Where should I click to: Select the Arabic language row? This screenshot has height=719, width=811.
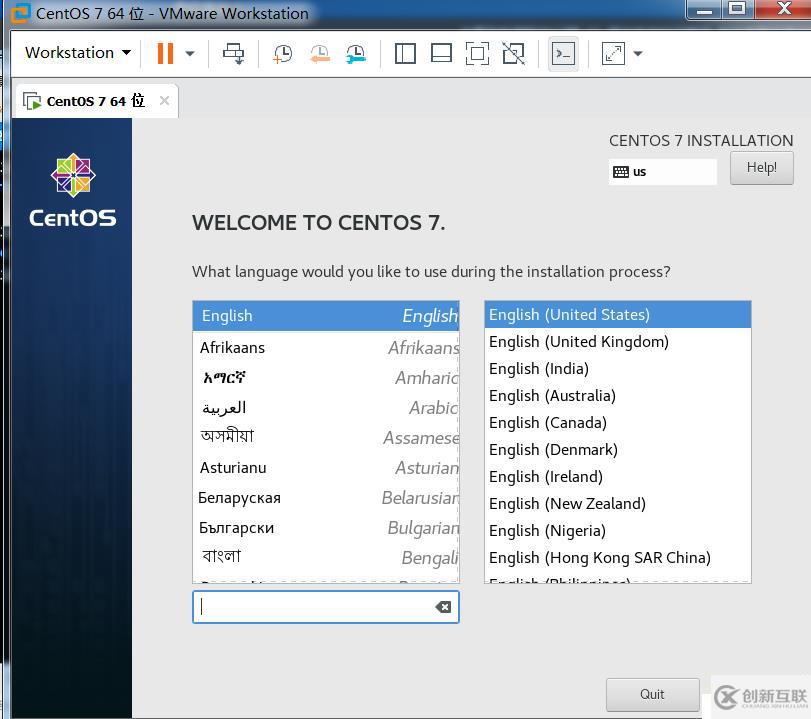[x=326, y=408]
